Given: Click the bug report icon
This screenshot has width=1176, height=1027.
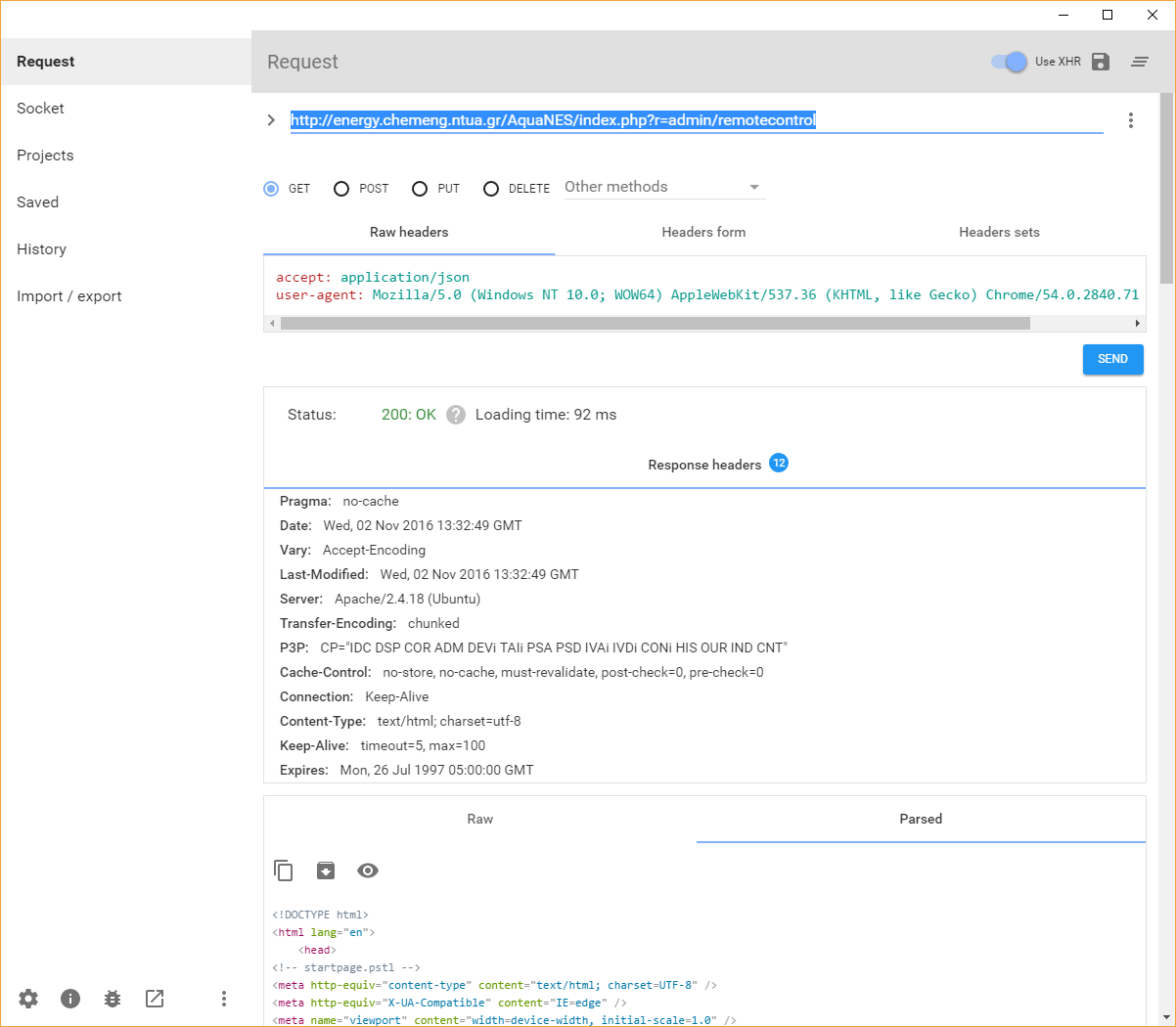Looking at the screenshot, I should pos(113,999).
